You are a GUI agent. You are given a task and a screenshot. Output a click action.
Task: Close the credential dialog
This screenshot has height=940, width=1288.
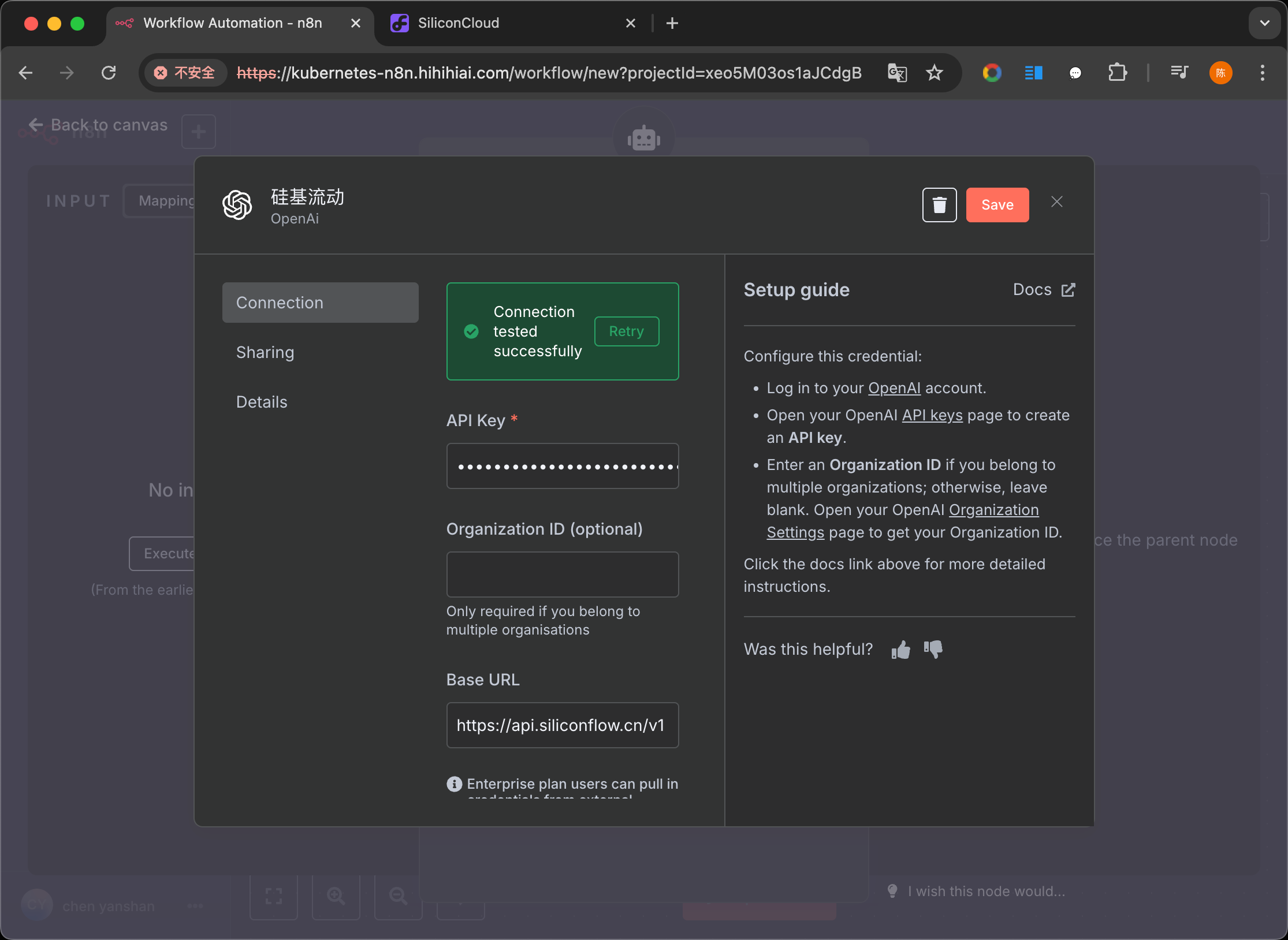[x=1057, y=202]
